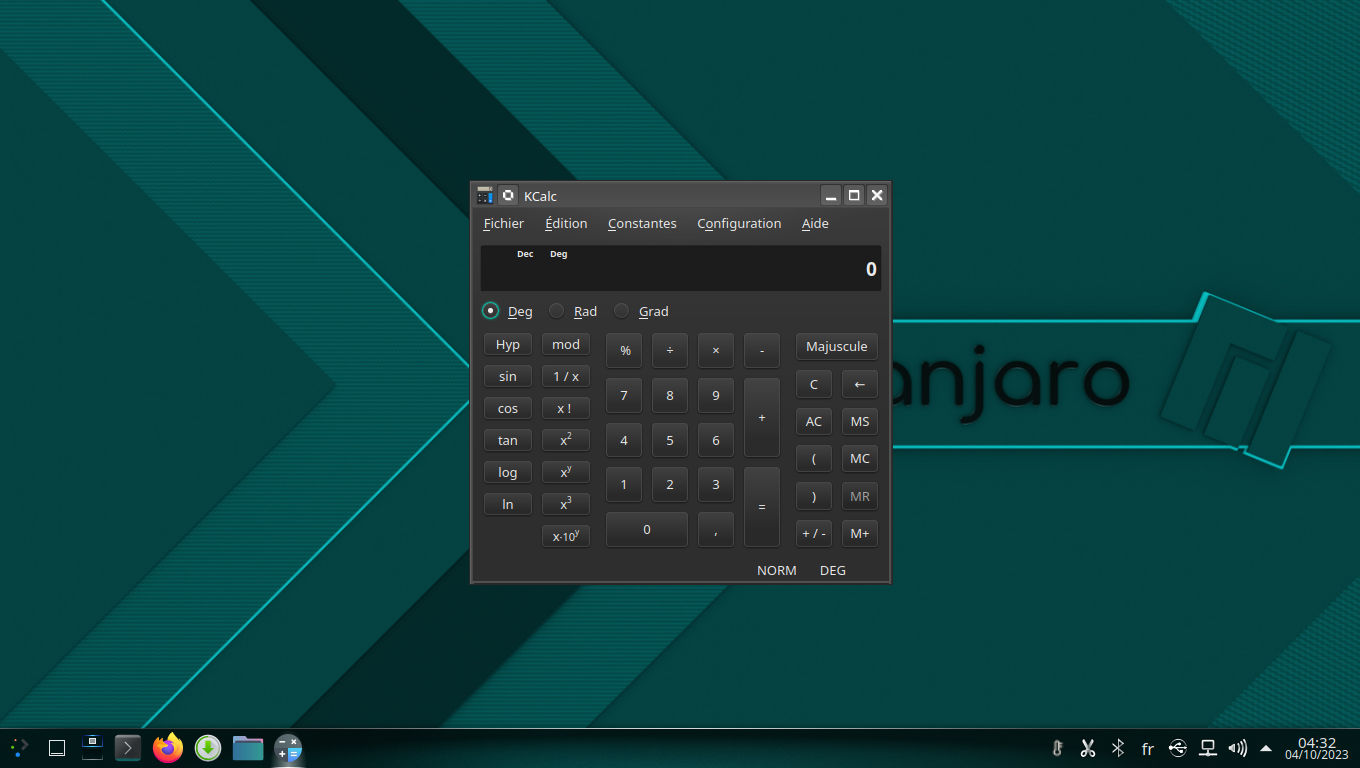The height and width of the screenshot is (768, 1360).
Task: Click the open parenthesis button
Action: tap(814, 458)
